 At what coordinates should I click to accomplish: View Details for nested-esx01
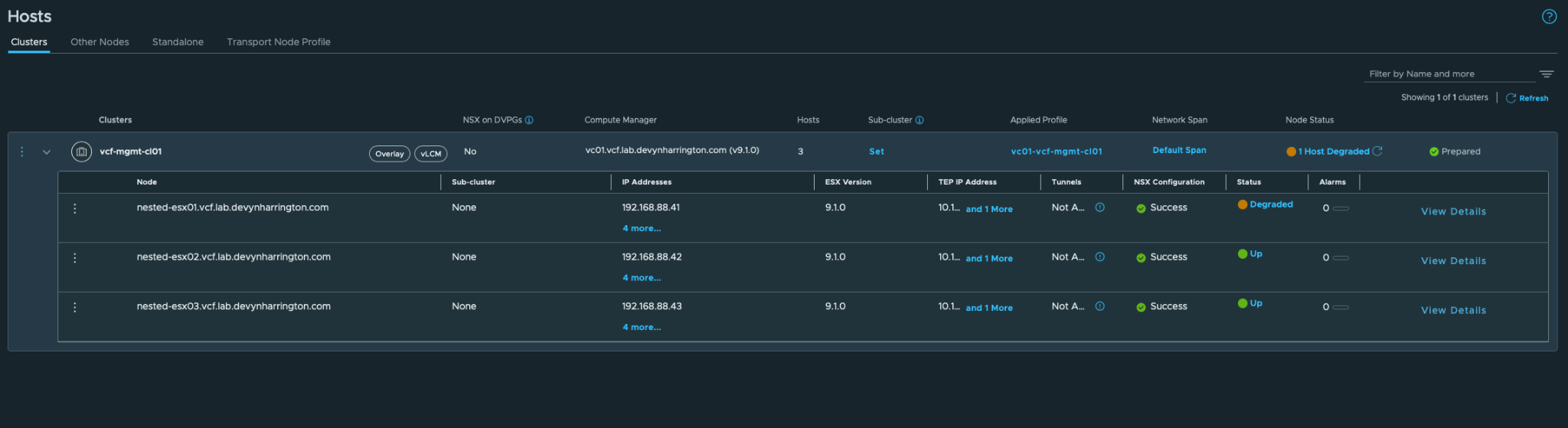click(x=1453, y=211)
